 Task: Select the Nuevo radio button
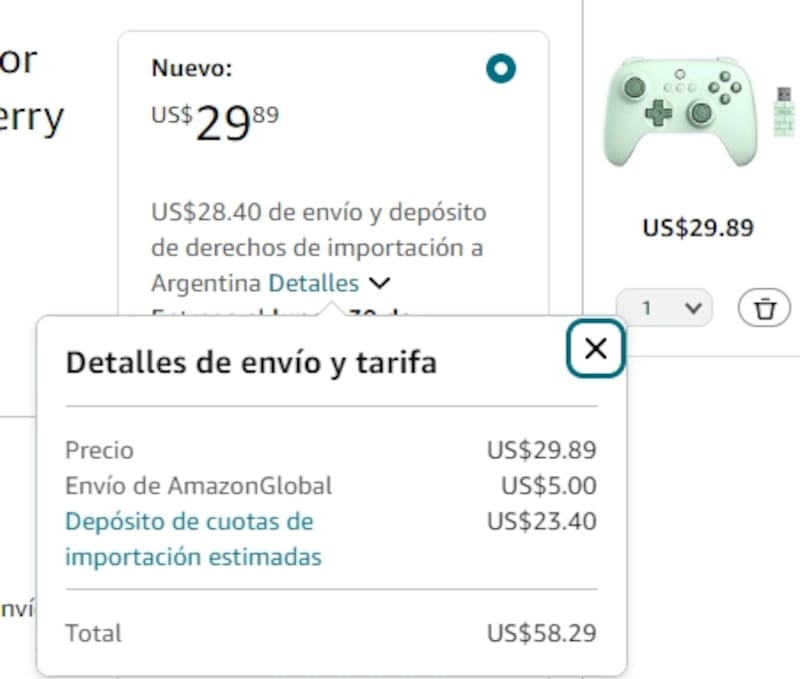coord(500,69)
